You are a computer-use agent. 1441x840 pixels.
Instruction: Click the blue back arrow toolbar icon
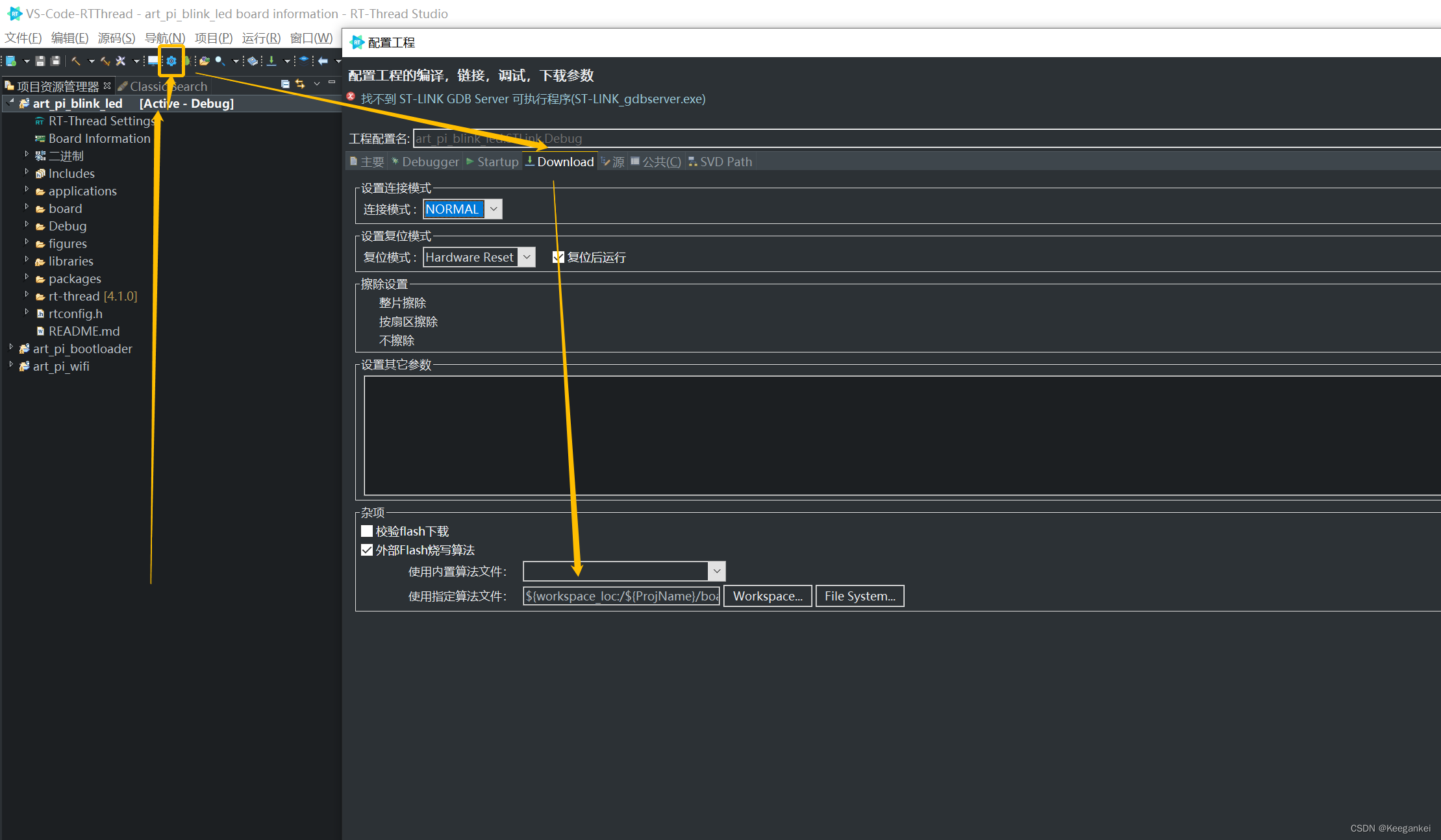323,61
